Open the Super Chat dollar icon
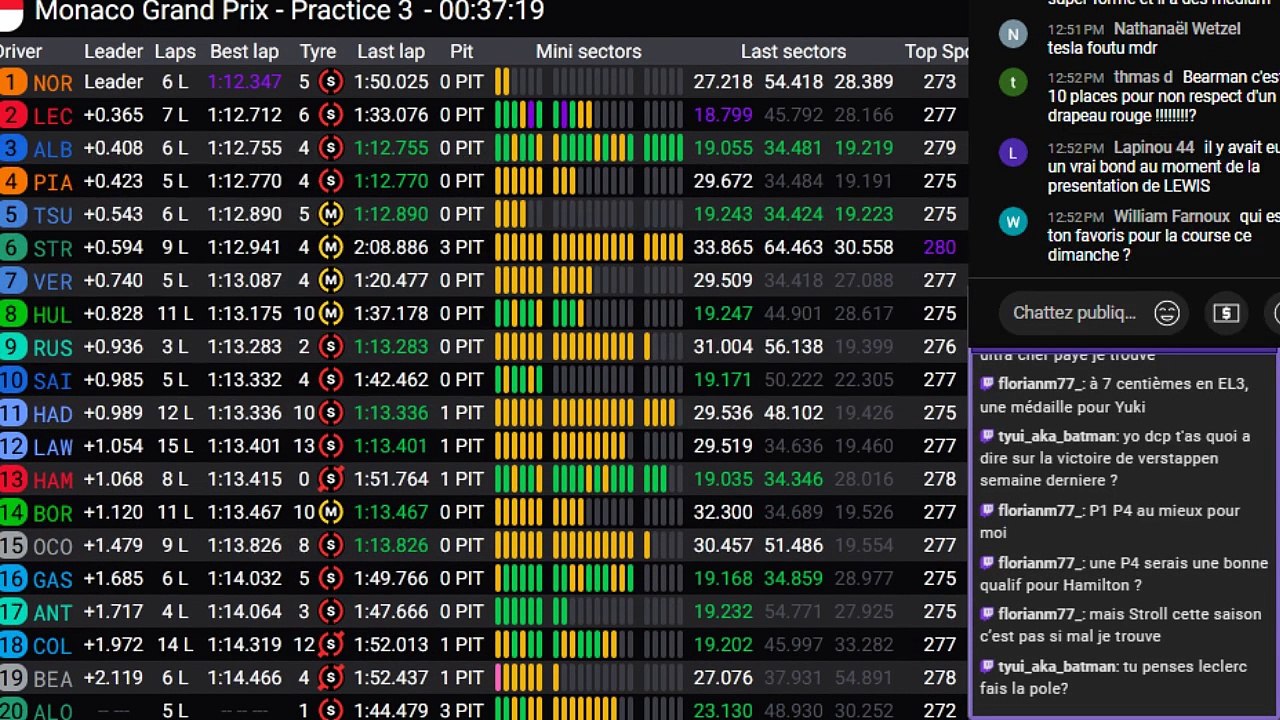 [1226, 313]
